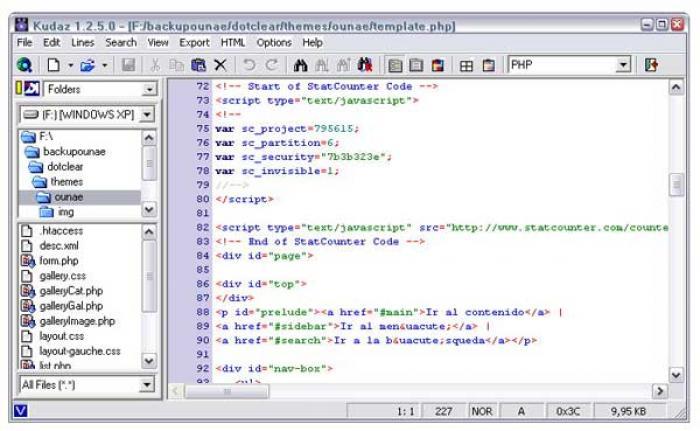Click the blue arrow icon beside Folders combo
Image resolution: width=700 pixels, height=431 pixels.
[32, 88]
